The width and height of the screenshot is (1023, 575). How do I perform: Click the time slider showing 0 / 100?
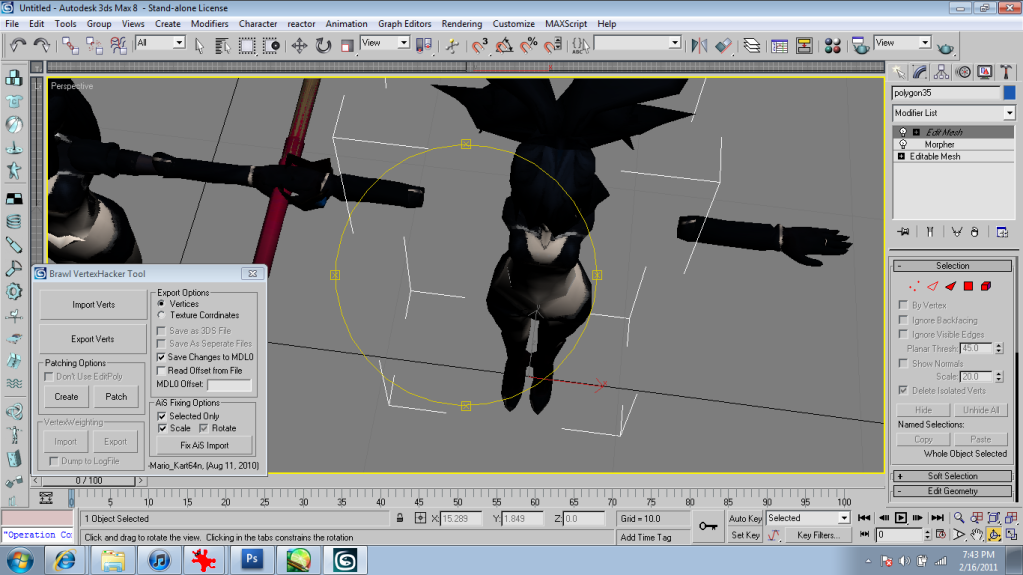[89, 480]
